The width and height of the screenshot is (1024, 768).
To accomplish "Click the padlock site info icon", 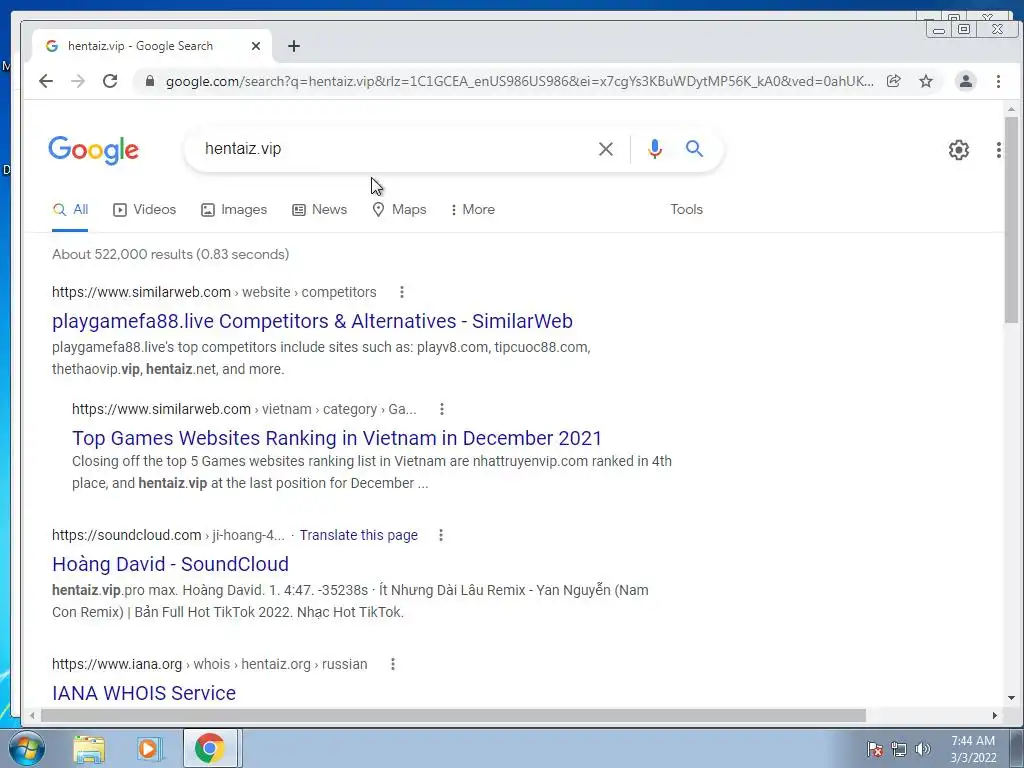I will [x=150, y=81].
